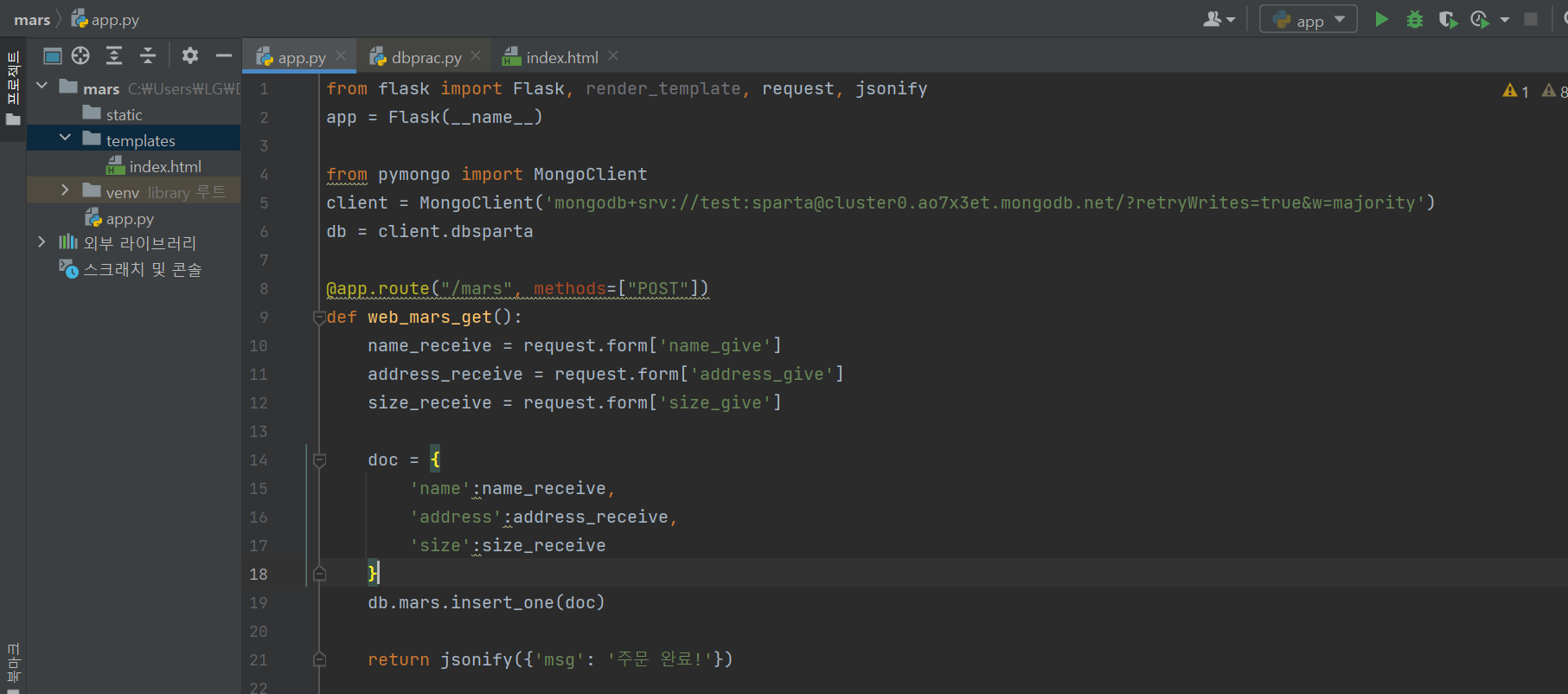1568x694 pixels.
Task: Close the dbprac.py editor tab
Action: tap(476, 56)
